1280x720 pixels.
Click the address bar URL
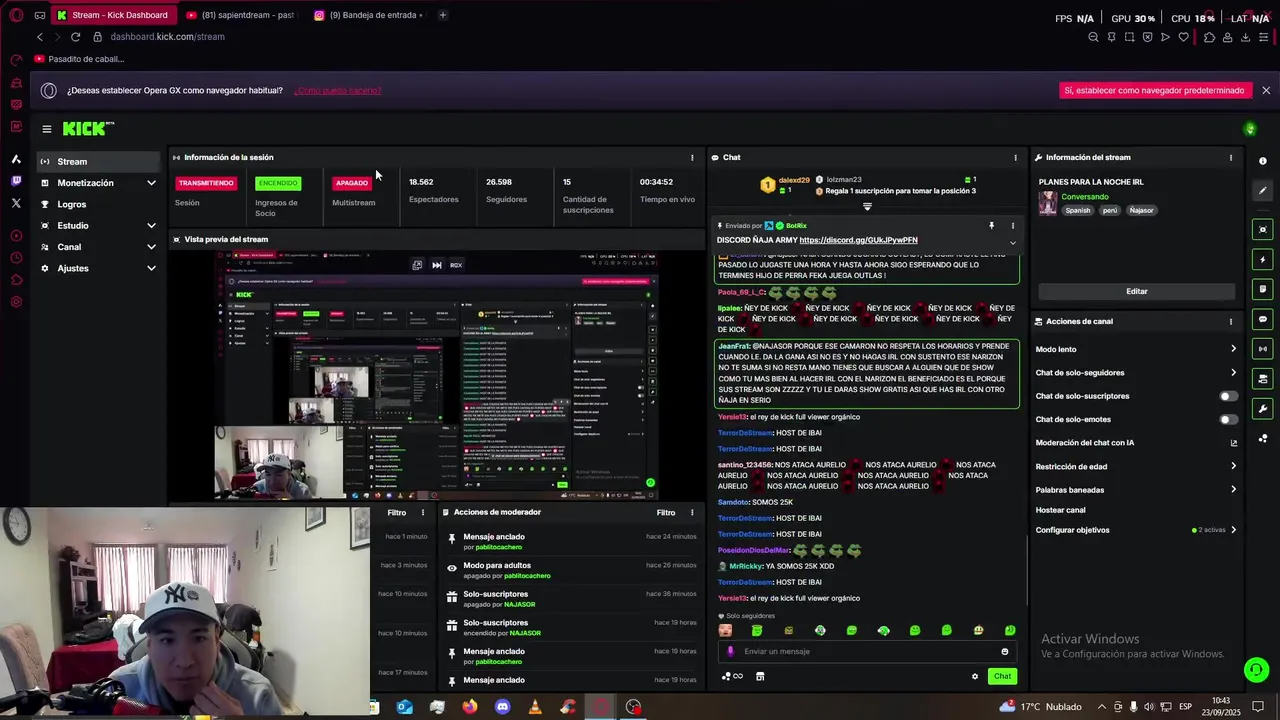pos(167,37)
